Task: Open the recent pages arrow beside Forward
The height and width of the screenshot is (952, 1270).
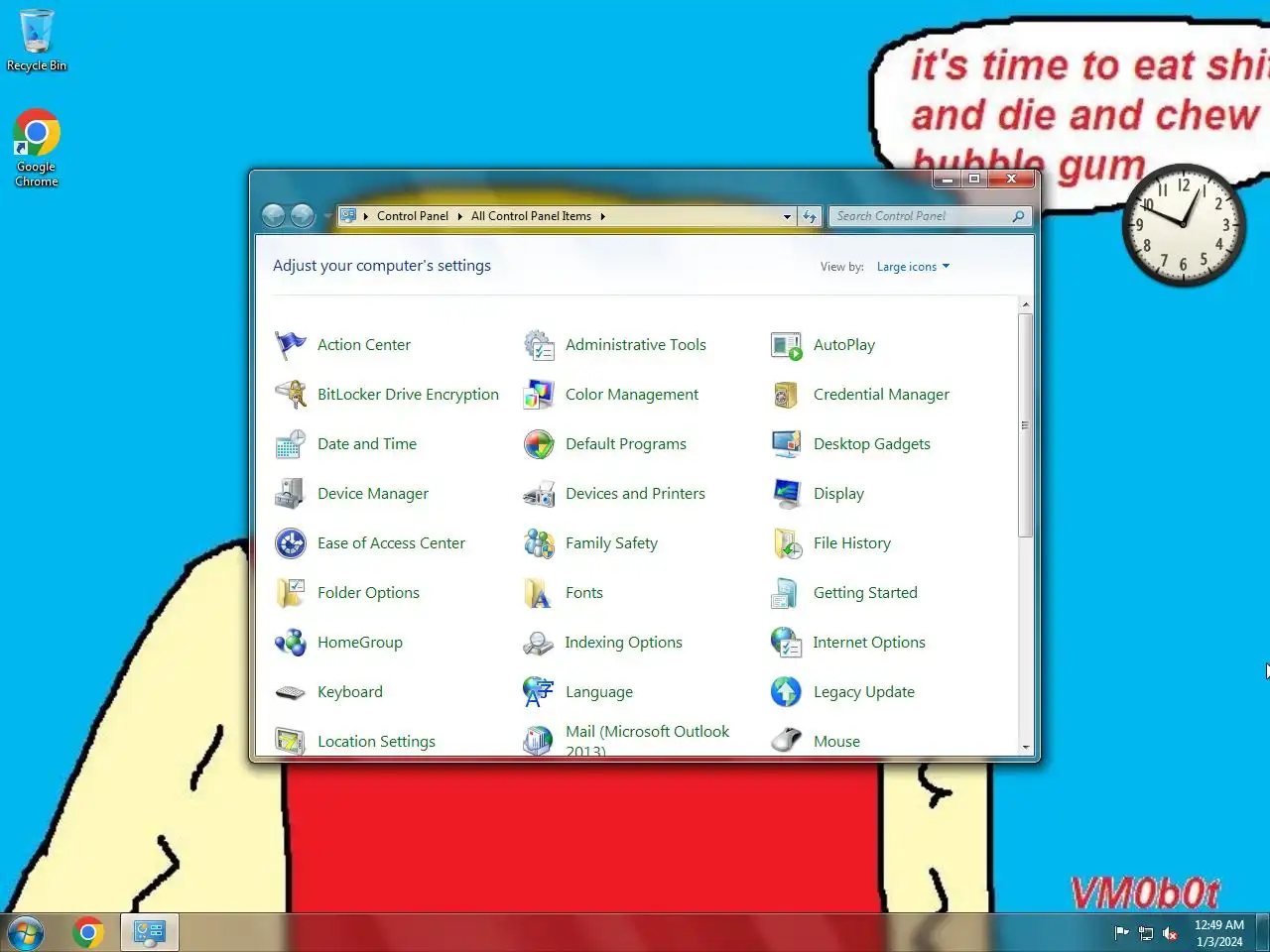Action: pos(326,216)
